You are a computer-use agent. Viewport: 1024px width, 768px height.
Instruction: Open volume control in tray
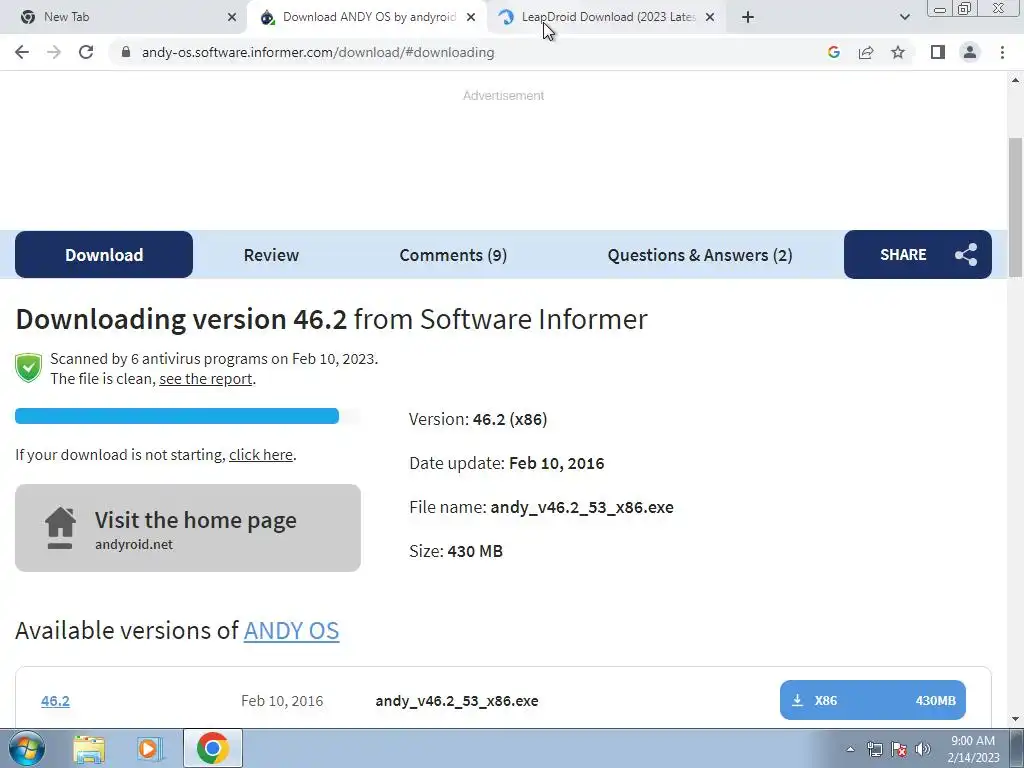click(x=923, y=749)
